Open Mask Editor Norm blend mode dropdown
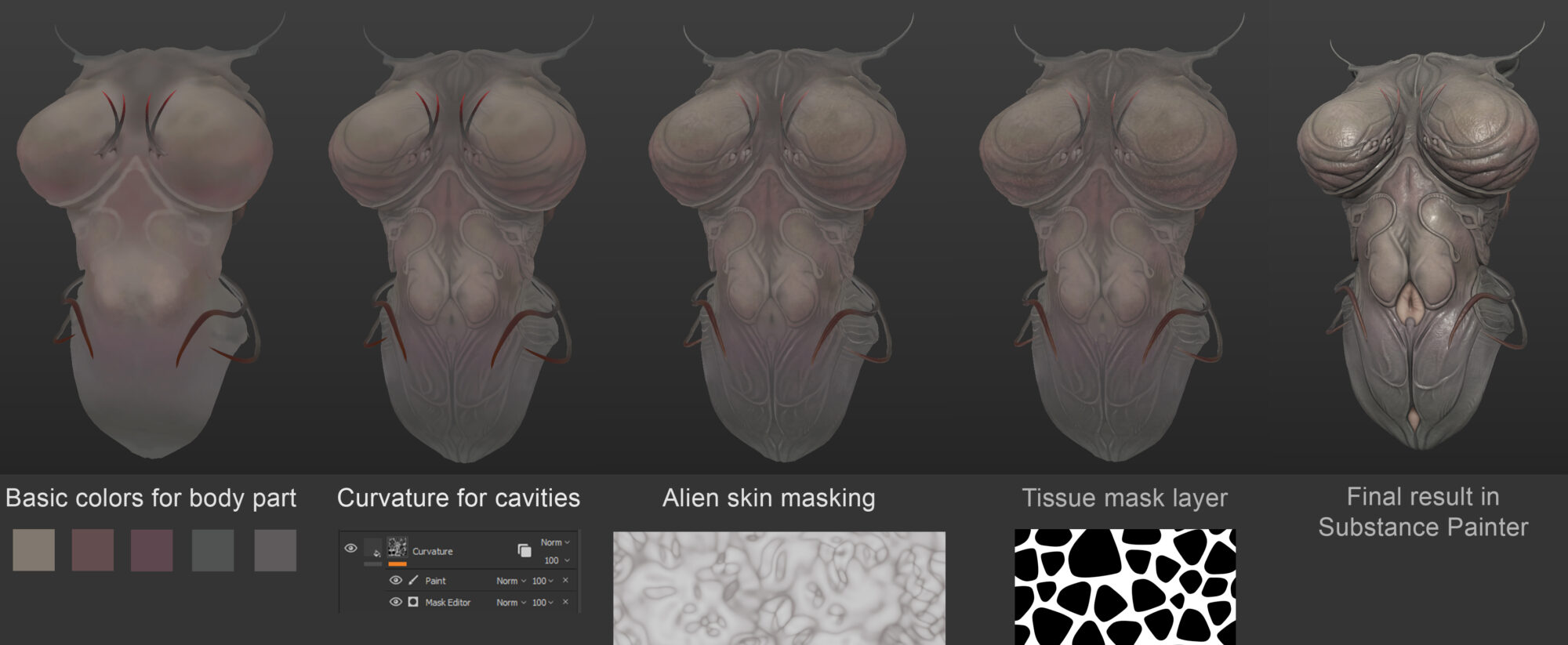This screenshot has width=1568, height=645. click(511, 603)
